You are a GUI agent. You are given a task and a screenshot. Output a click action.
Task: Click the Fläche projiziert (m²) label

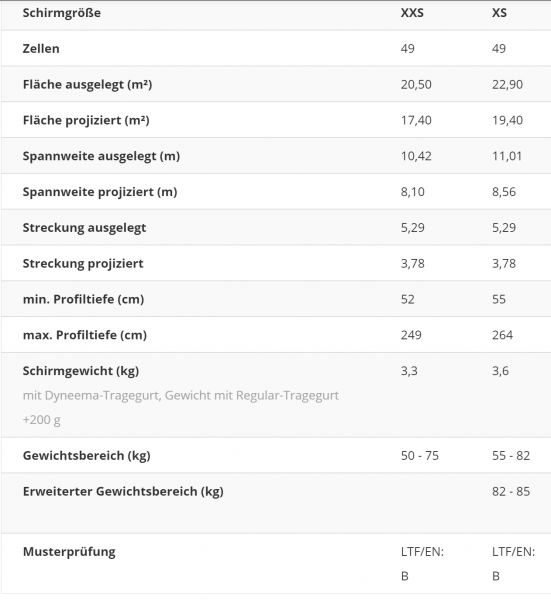[x=86, y=120]
